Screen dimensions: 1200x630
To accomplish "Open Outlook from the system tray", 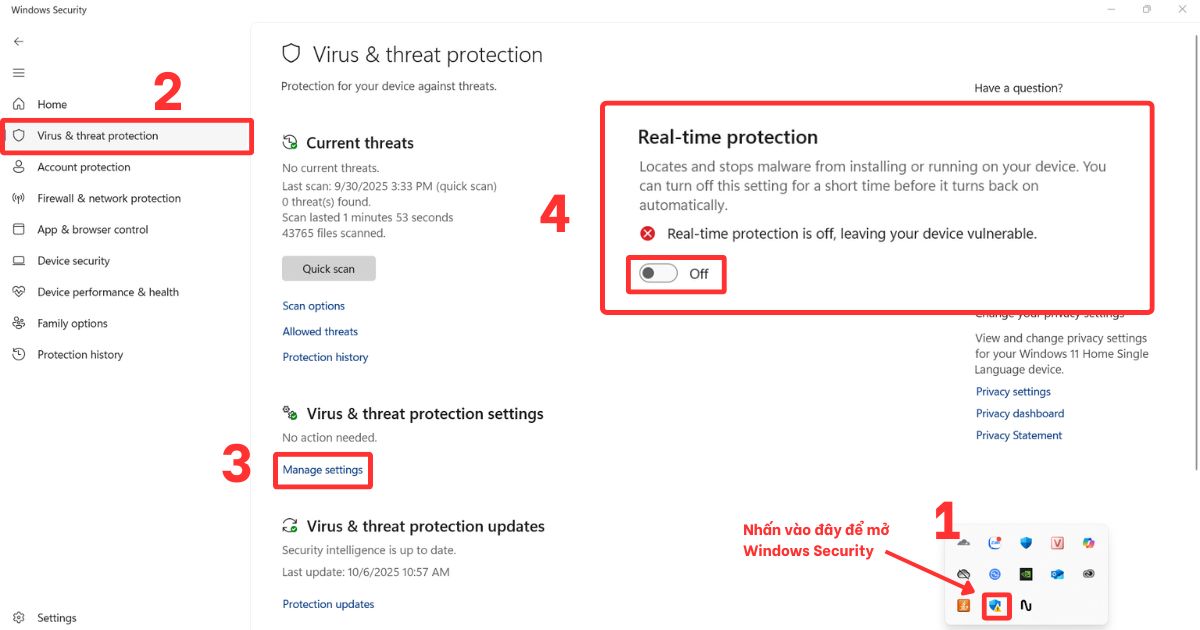I will click(1057, 574).
